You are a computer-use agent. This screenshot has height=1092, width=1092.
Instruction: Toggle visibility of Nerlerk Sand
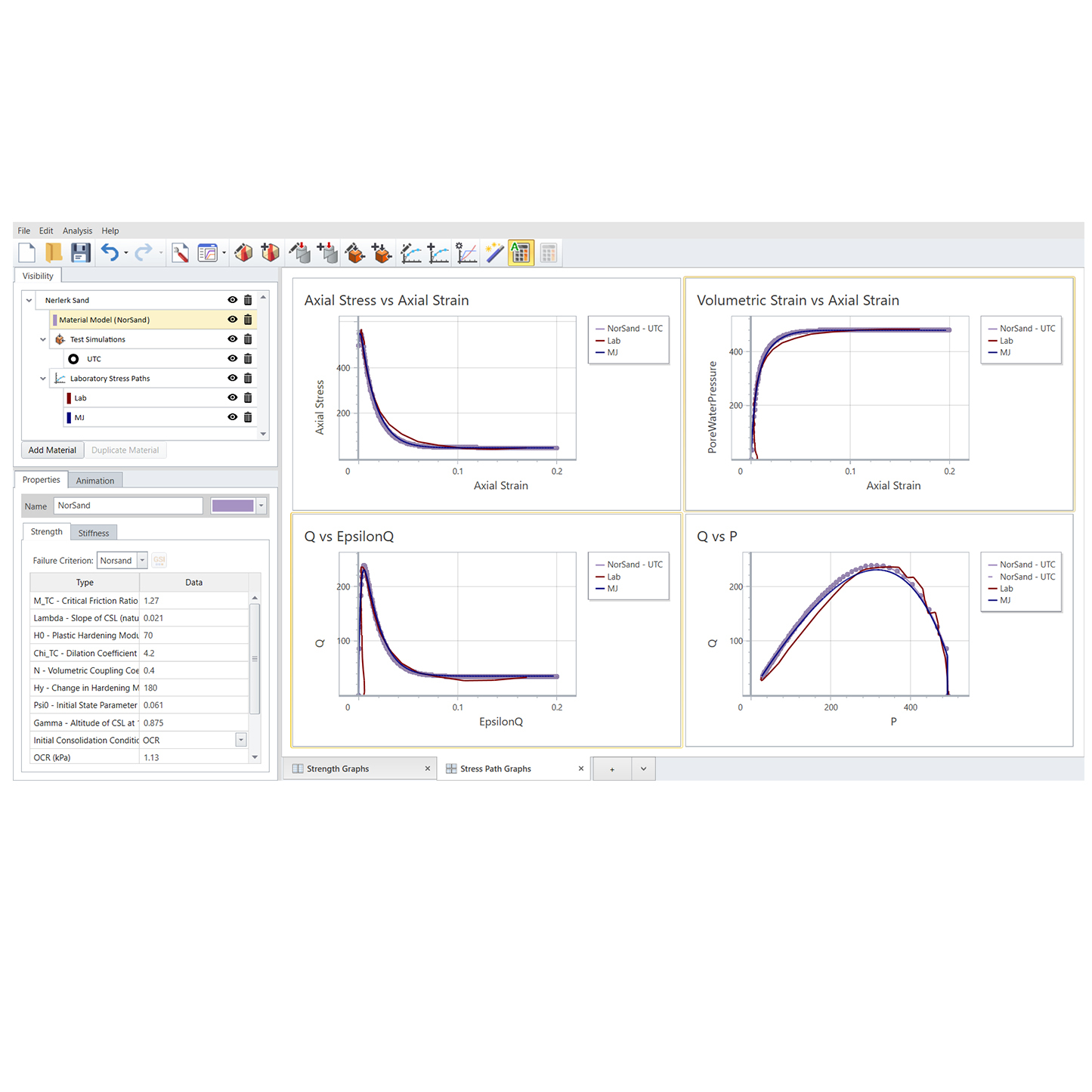(233, 300)
